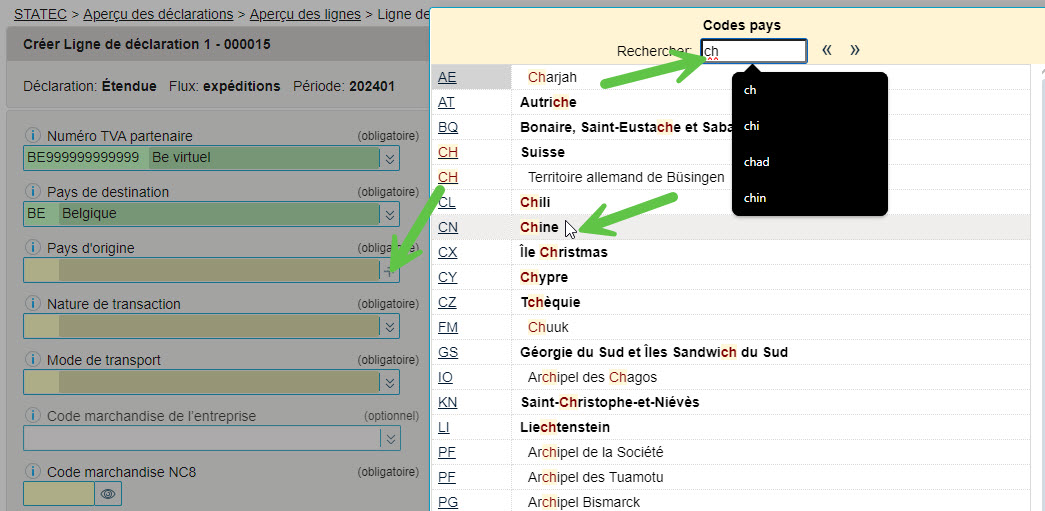The width and height of the screenshot is (1045, 511).
Task: Click the Île Christmas entry
Action: click(x=564, y=253)
